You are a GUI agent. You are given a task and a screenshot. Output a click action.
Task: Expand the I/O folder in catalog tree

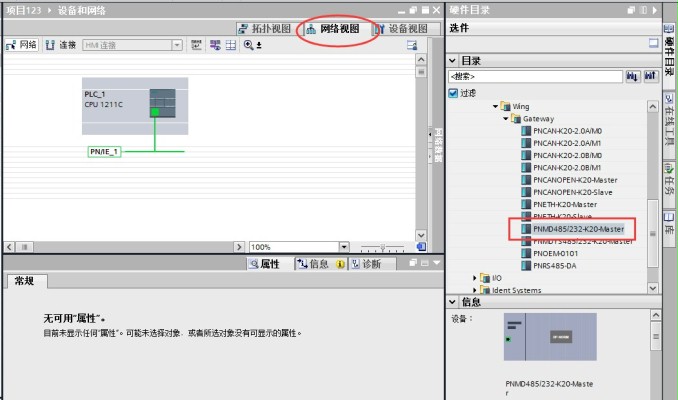pyautogui.click(x=475, y=278)
